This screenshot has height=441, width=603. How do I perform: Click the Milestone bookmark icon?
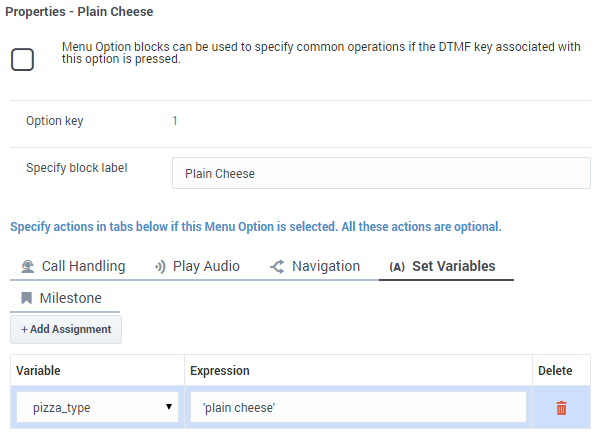(x=26, y=298)
